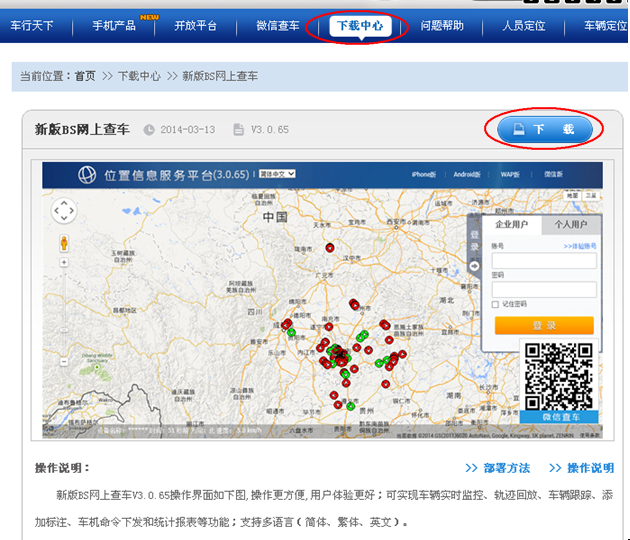The image size is (630, 540).
Task: Select the 企业用户 tab
Action: 511,225
